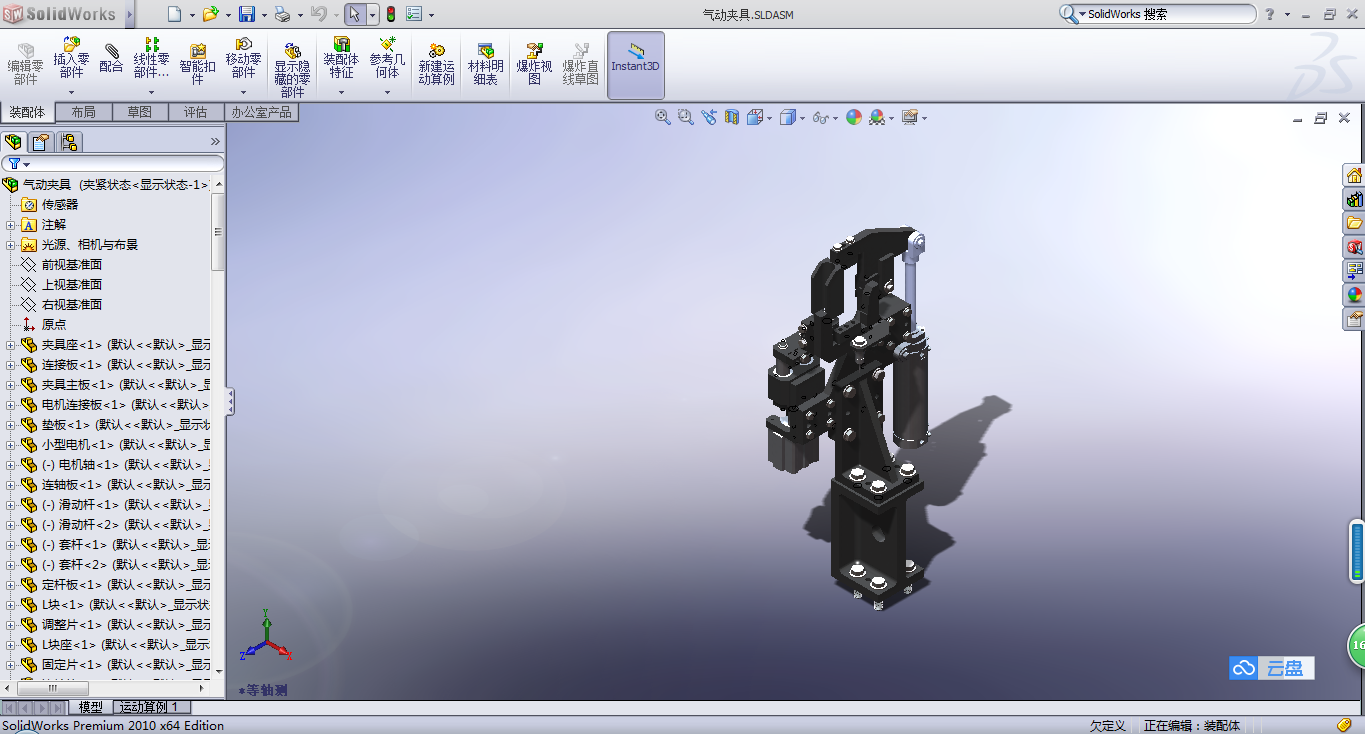Click 参考几何体 (Reference Geometry)
This screenshot has height=734, width=1365.
pyautogui.click(x=387, y=59)
